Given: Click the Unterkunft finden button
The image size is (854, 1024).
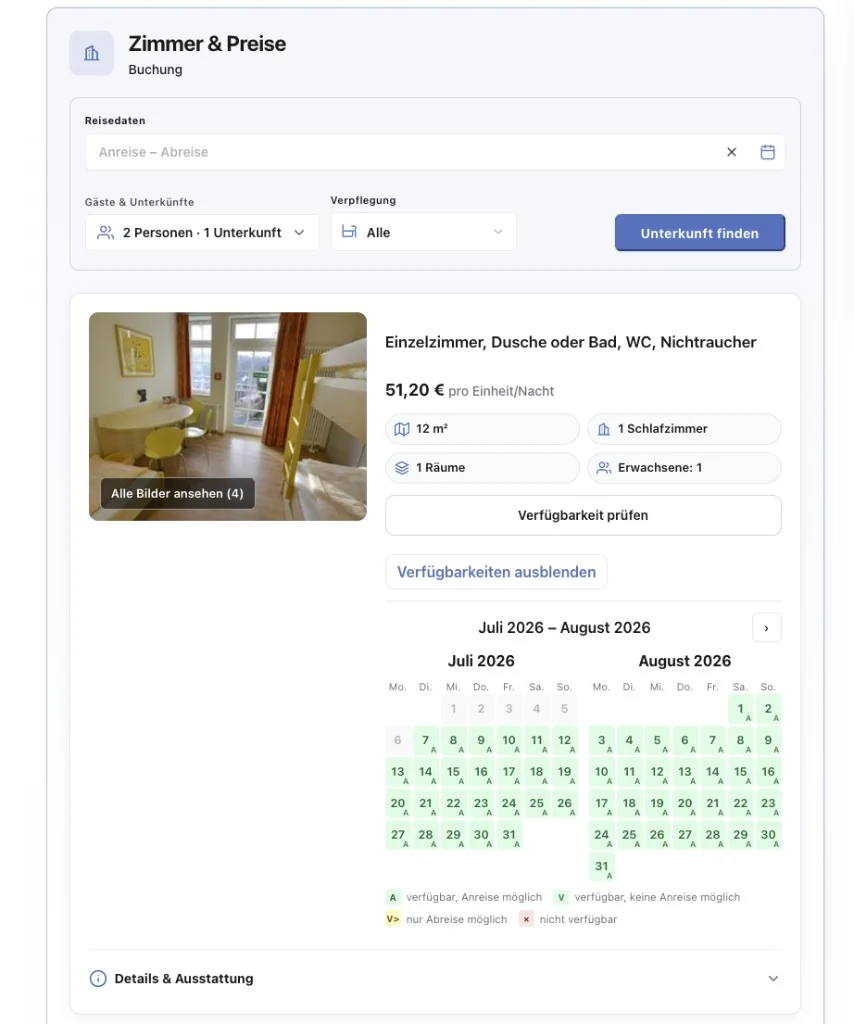Looking at the screenshot, I should point(700,233).
